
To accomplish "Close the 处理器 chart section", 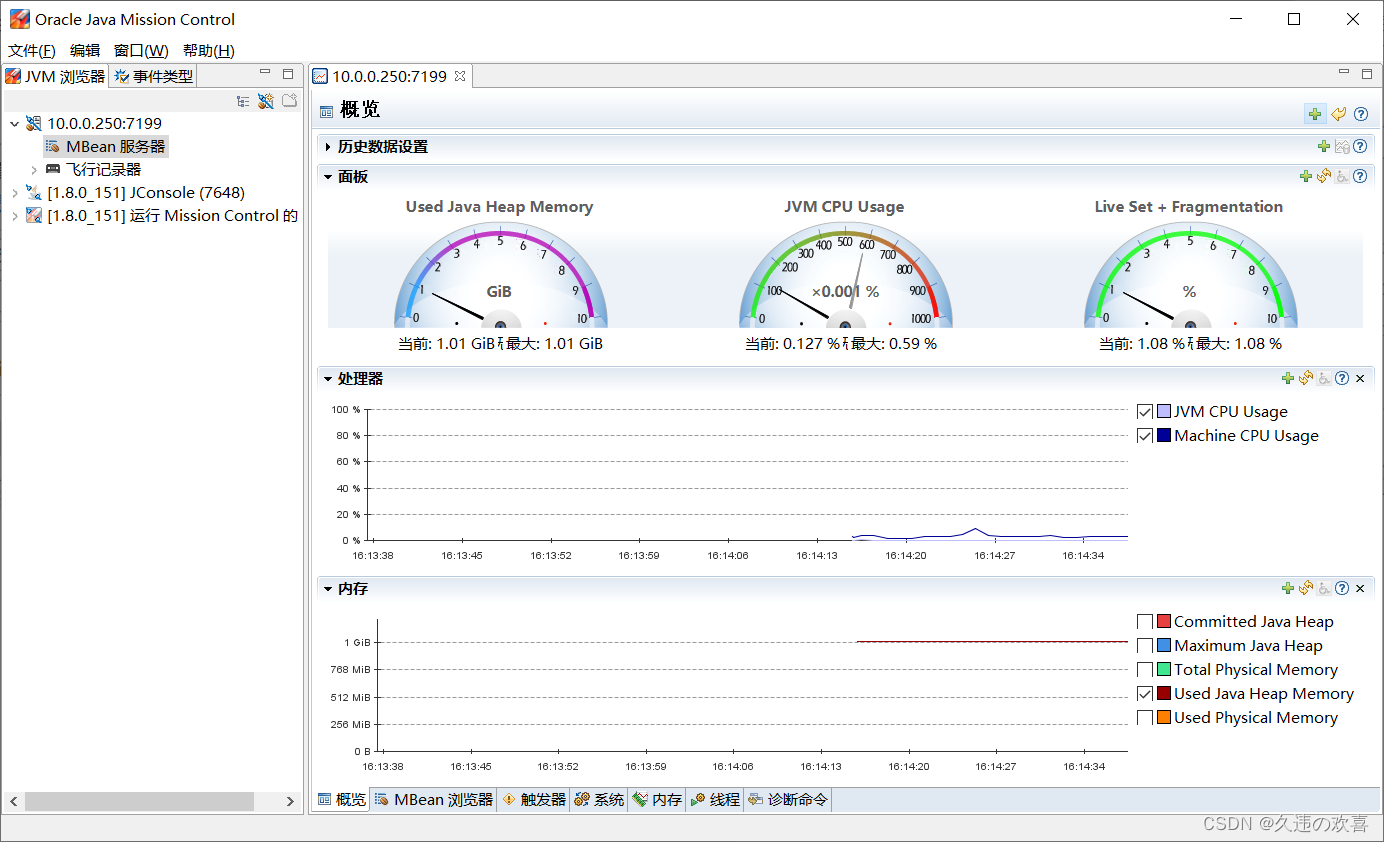I will tap(1360, 379).
